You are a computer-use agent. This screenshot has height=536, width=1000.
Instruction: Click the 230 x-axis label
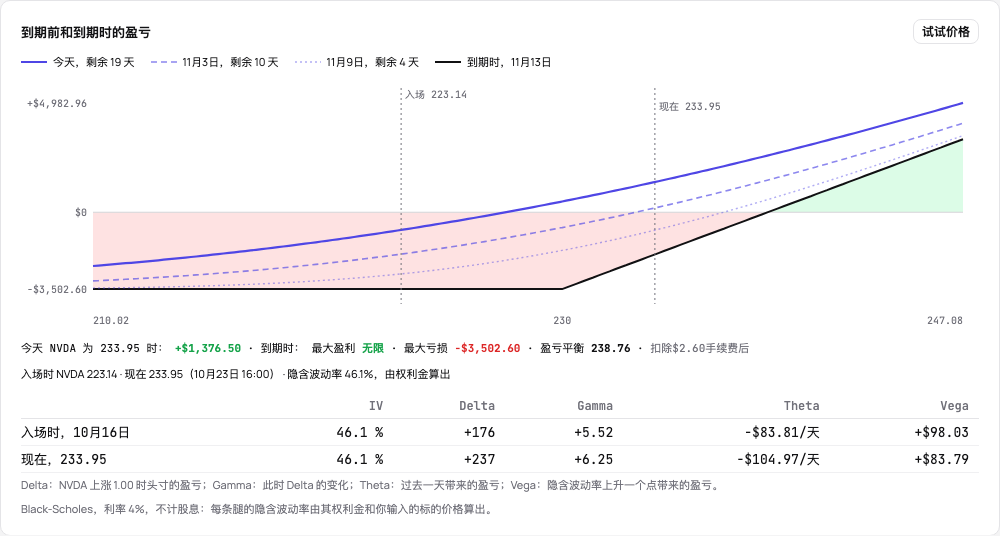point(562,320)
